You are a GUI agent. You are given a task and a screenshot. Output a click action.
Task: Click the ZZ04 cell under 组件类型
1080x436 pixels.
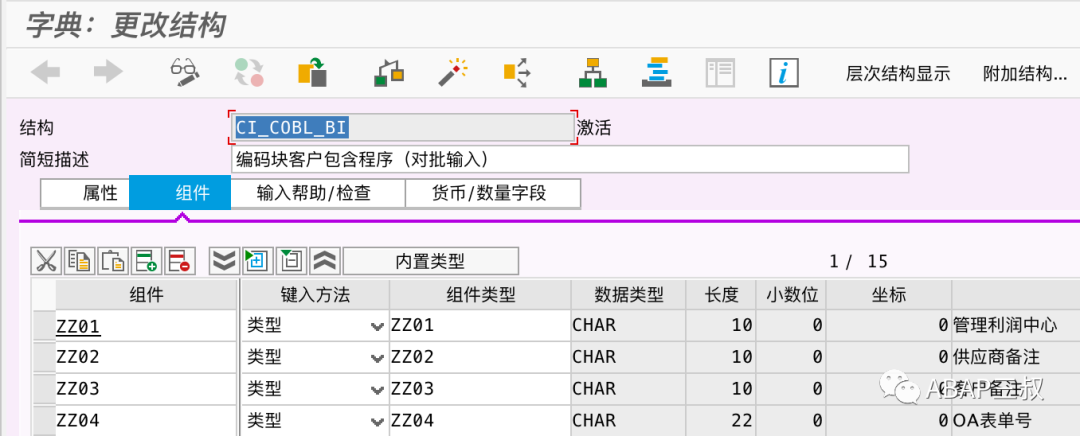click(479, 421)
